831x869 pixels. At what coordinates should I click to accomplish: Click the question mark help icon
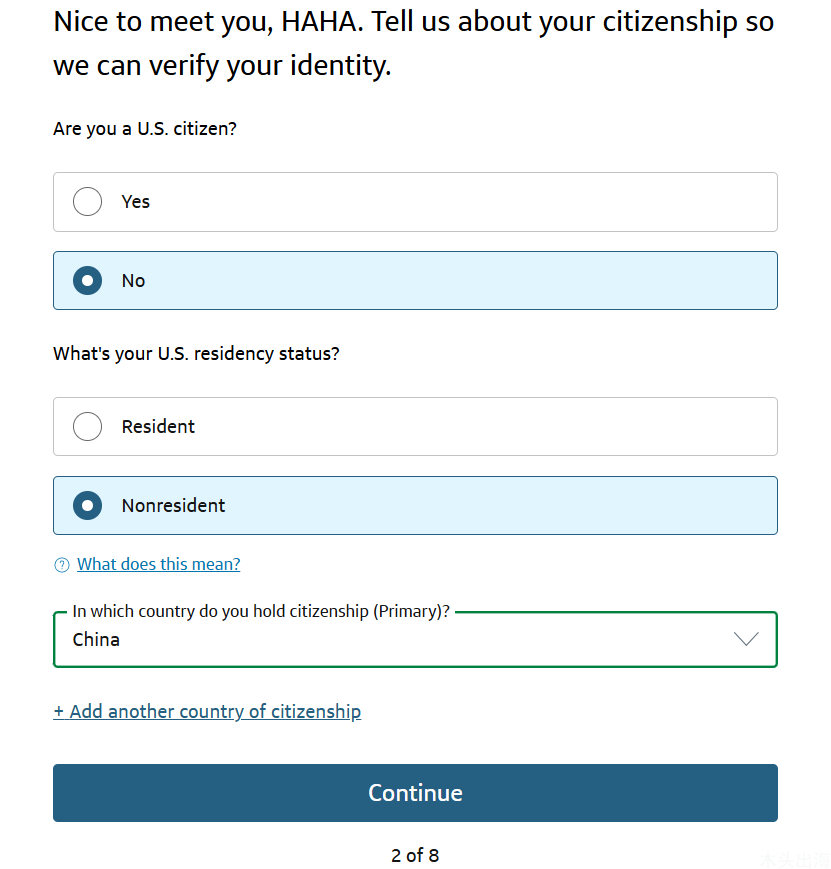(x=62, y=565)
